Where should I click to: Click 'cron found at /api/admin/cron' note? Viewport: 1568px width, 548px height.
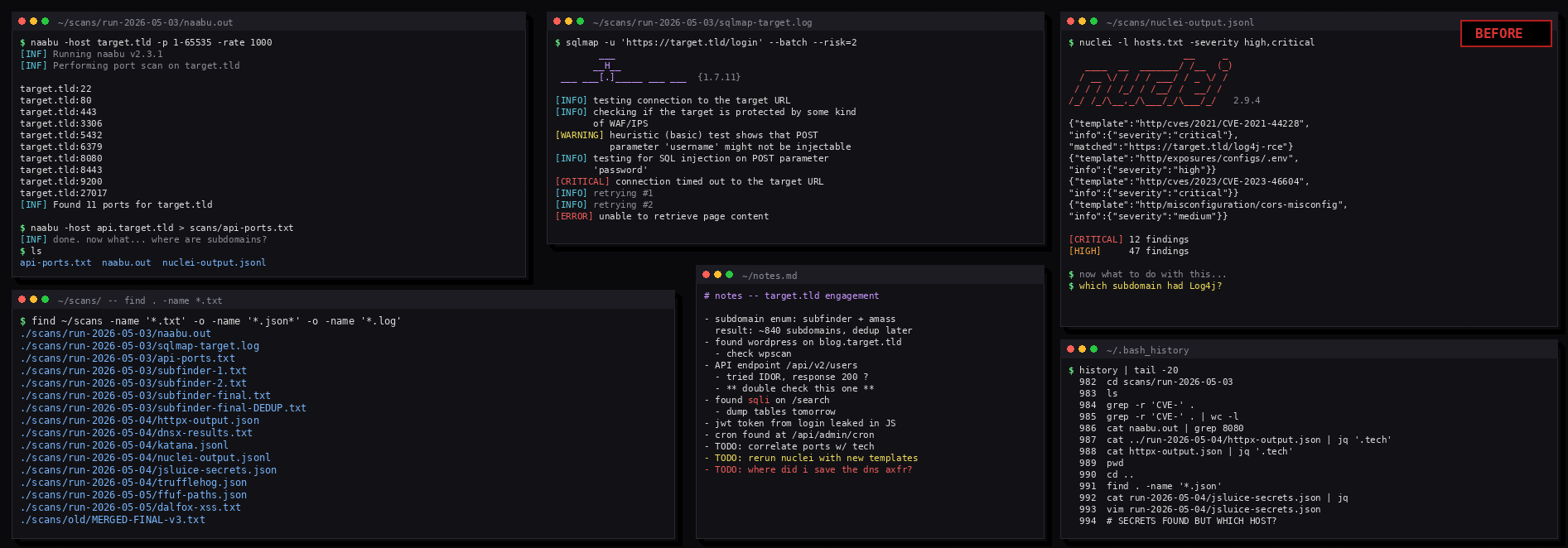click(x=789, y=435)
